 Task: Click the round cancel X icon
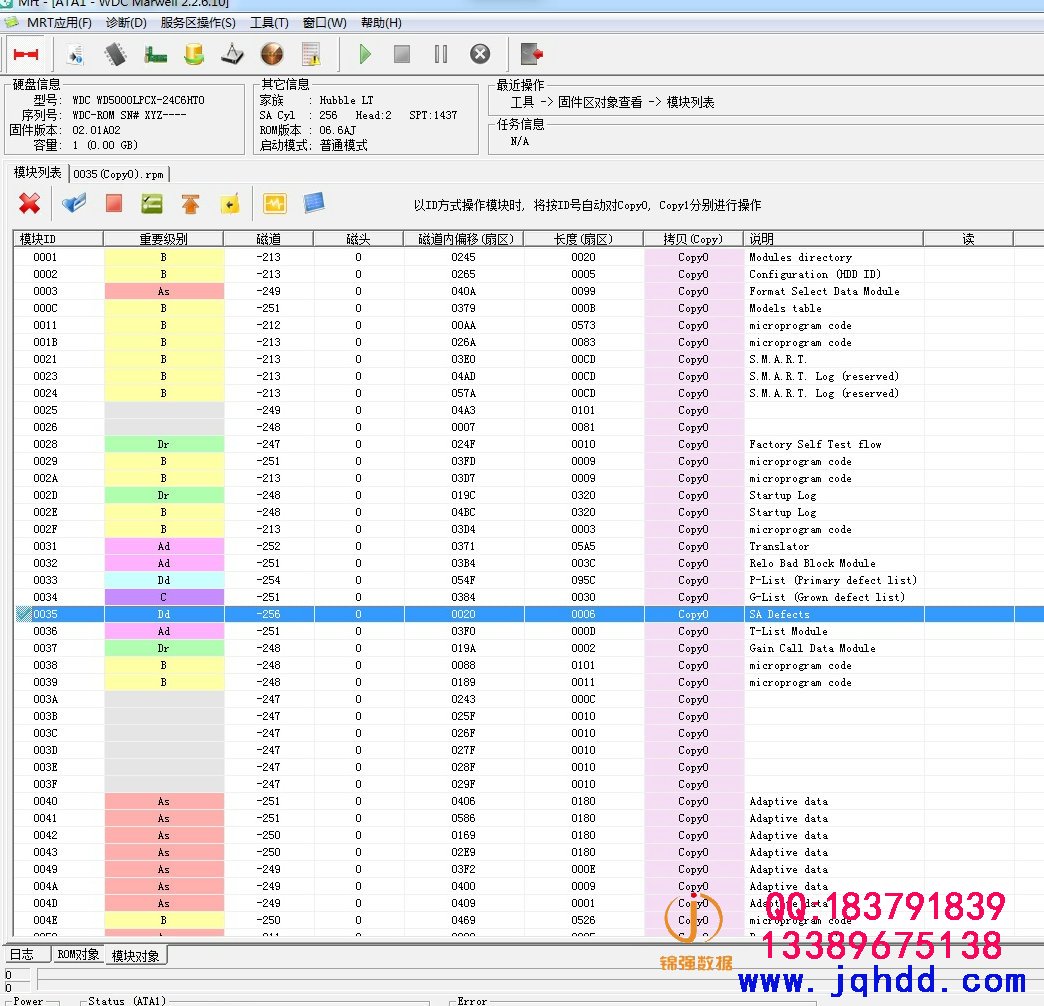(x=480, y=54)
